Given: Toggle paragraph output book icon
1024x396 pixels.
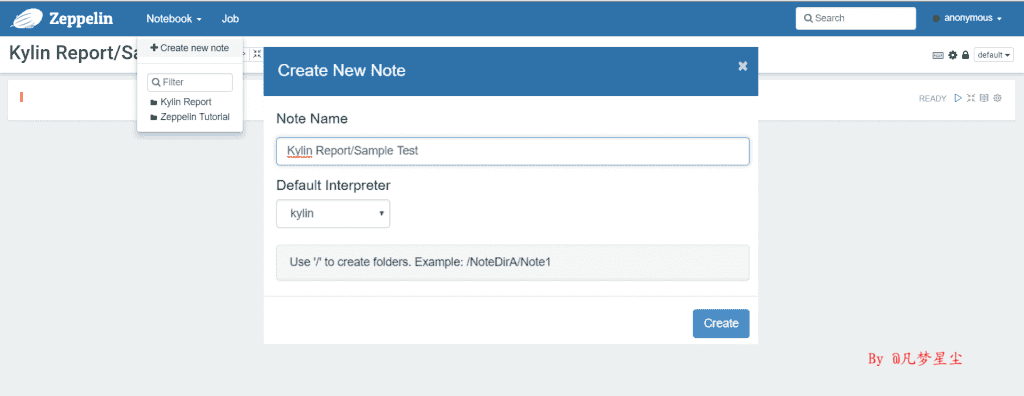Looking at the screenshot, I should click(984, 98).
